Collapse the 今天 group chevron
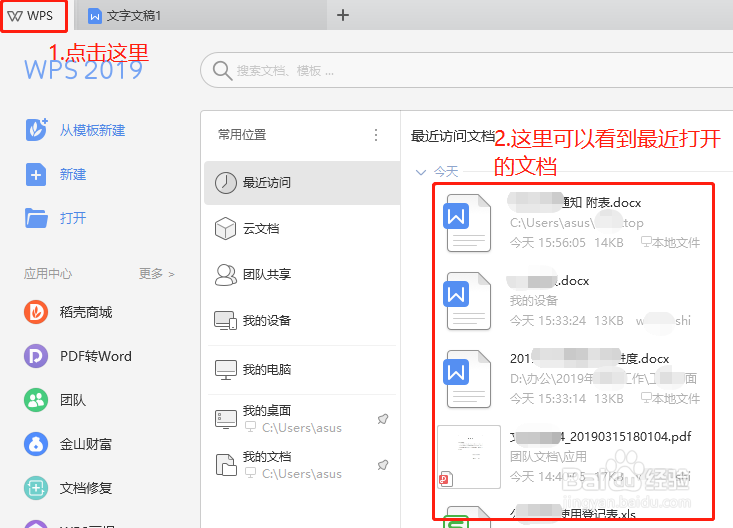This screenshot has height=528, width=733. 421,172
